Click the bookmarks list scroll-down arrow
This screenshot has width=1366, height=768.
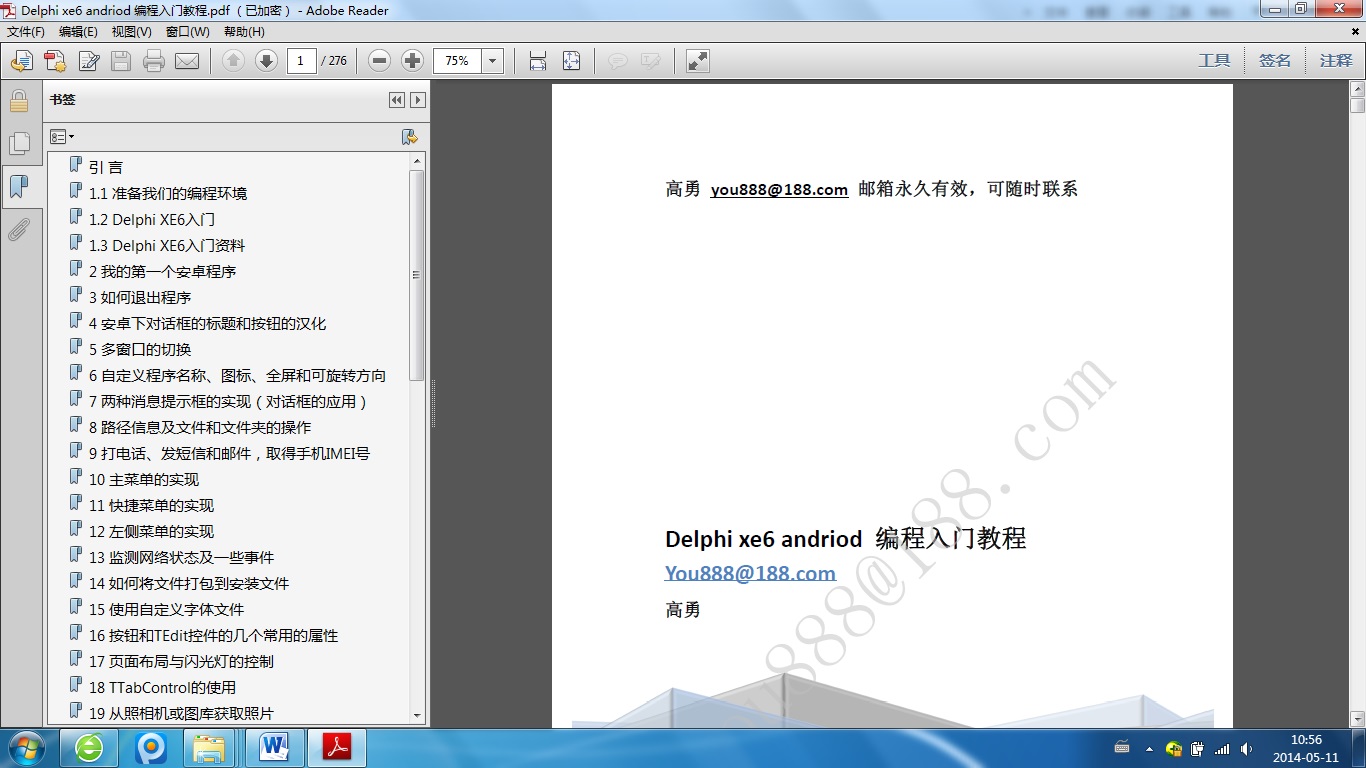pyautogui.click(x=417, y=715)
